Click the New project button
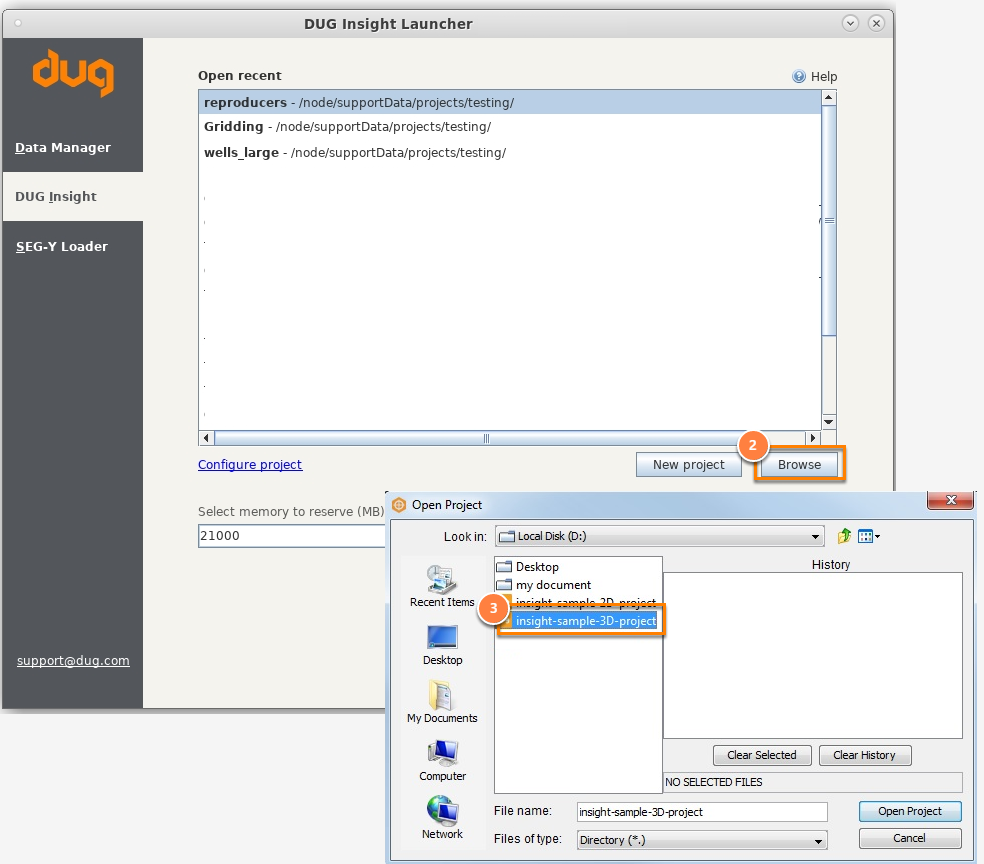984x864 pixels. (x=688, y=464)
